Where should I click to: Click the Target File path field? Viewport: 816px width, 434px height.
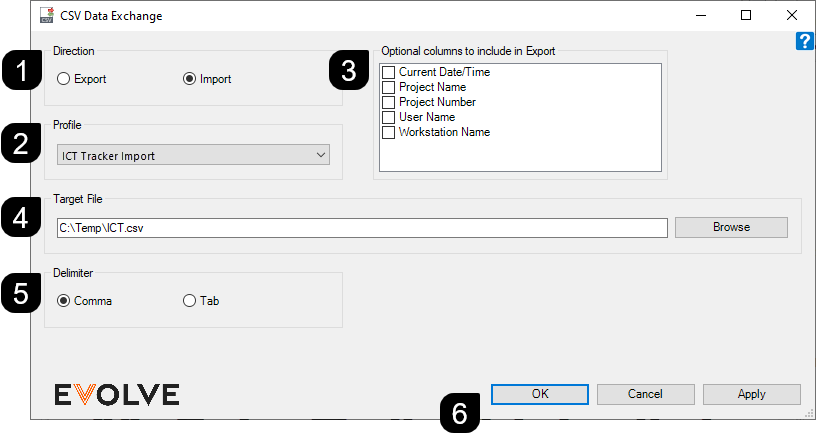(362, 228)
